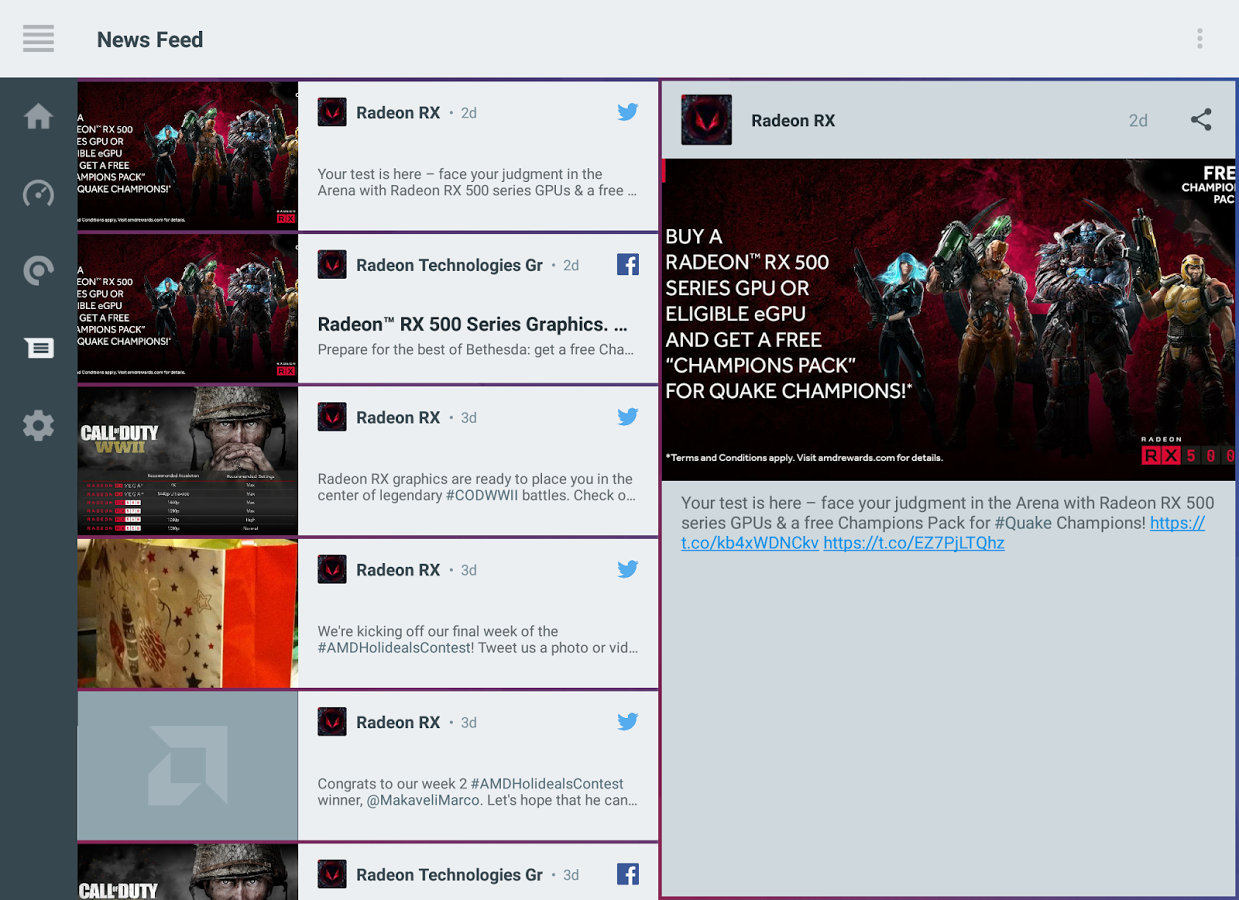Screen dimensions: 1239x900
Task: Open "Prepare for the best of Bethesda" text
Action: (476, 350)
